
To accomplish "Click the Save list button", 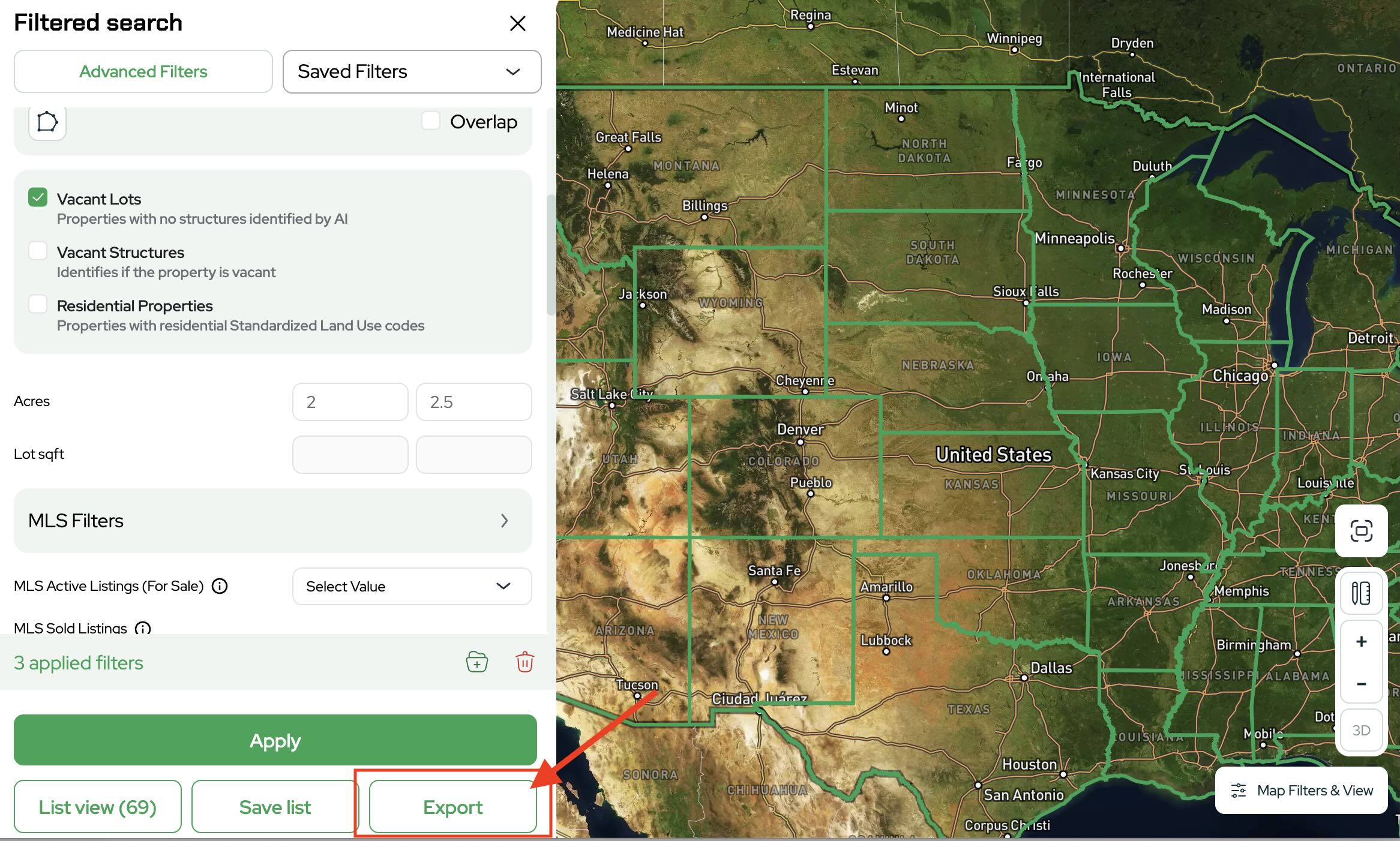I will pyautogui.click(x=275, y=807).
